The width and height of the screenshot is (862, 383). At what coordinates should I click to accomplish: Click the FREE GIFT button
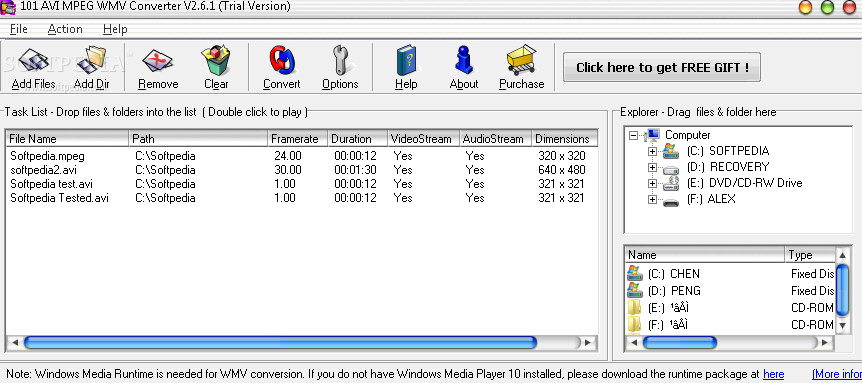pyautogui.click(x=662, y=68)
